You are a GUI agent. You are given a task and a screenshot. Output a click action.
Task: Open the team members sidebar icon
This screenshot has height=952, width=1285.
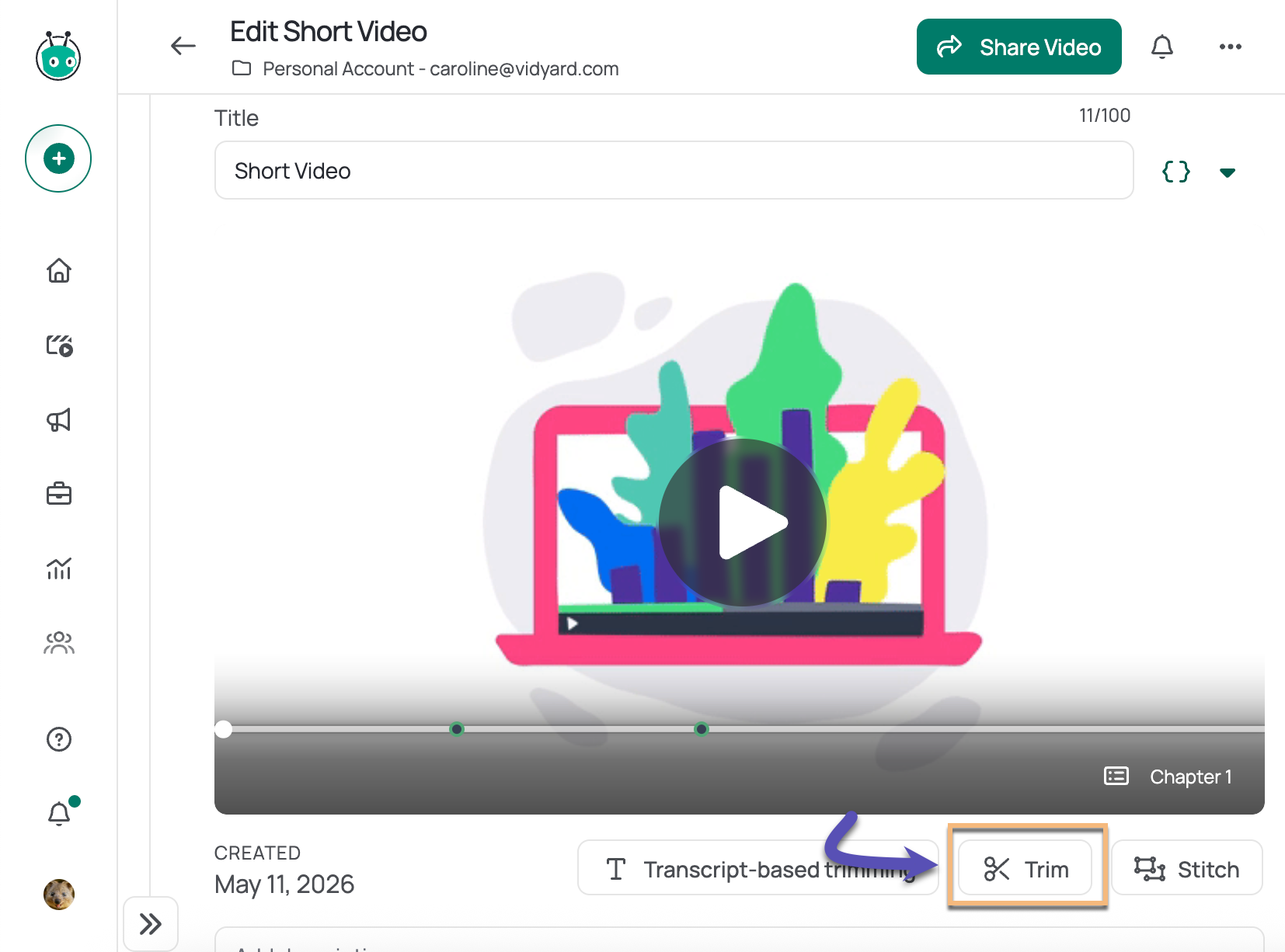pyautogui.click(x=59, y=643)
